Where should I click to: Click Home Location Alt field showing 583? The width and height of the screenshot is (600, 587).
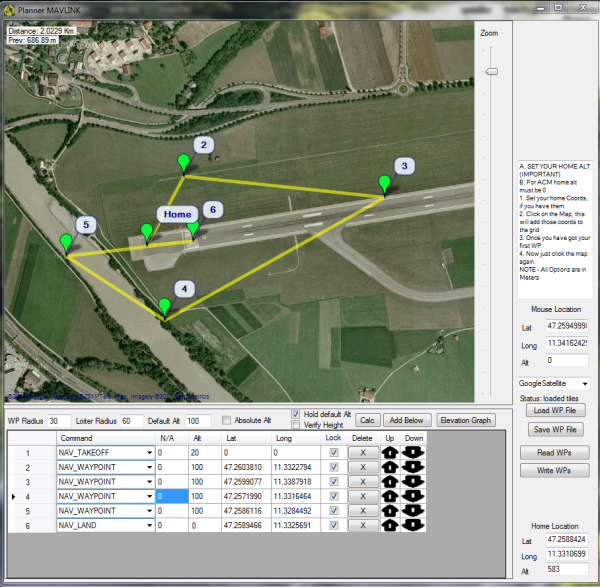point(567,569)
